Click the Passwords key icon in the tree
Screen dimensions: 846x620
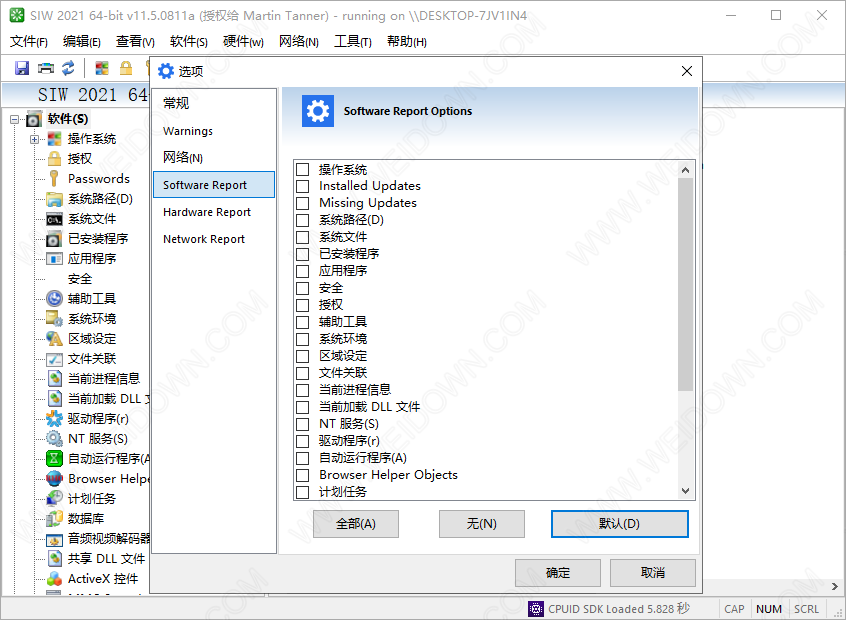(54, 179)
